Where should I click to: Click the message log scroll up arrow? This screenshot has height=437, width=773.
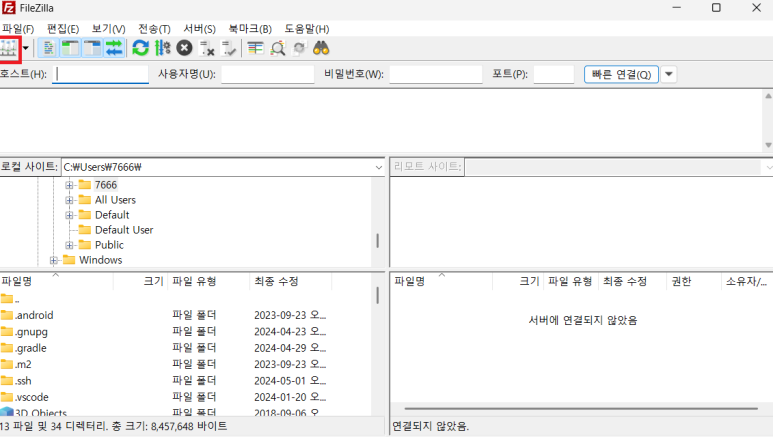[768, 96]
